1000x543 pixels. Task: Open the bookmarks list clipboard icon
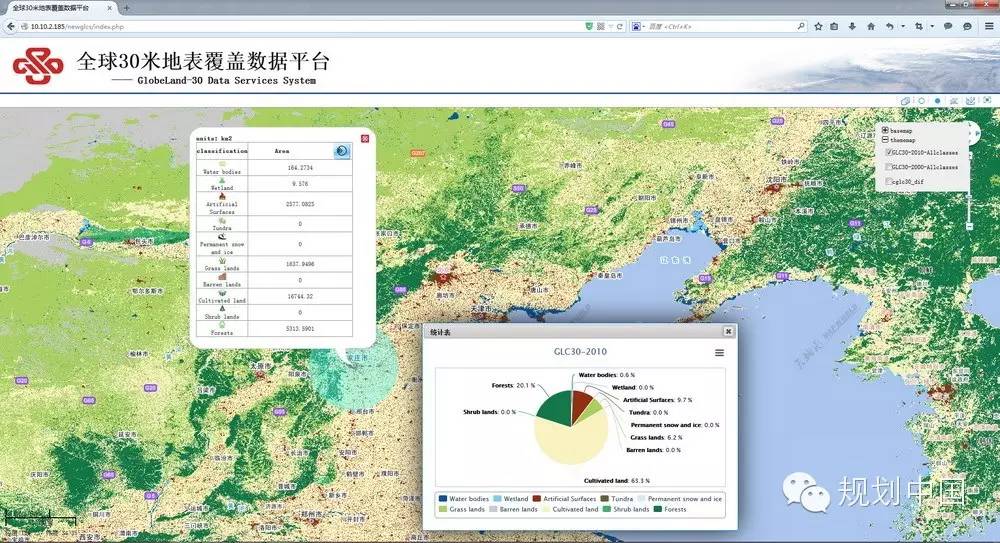point(834,26)
